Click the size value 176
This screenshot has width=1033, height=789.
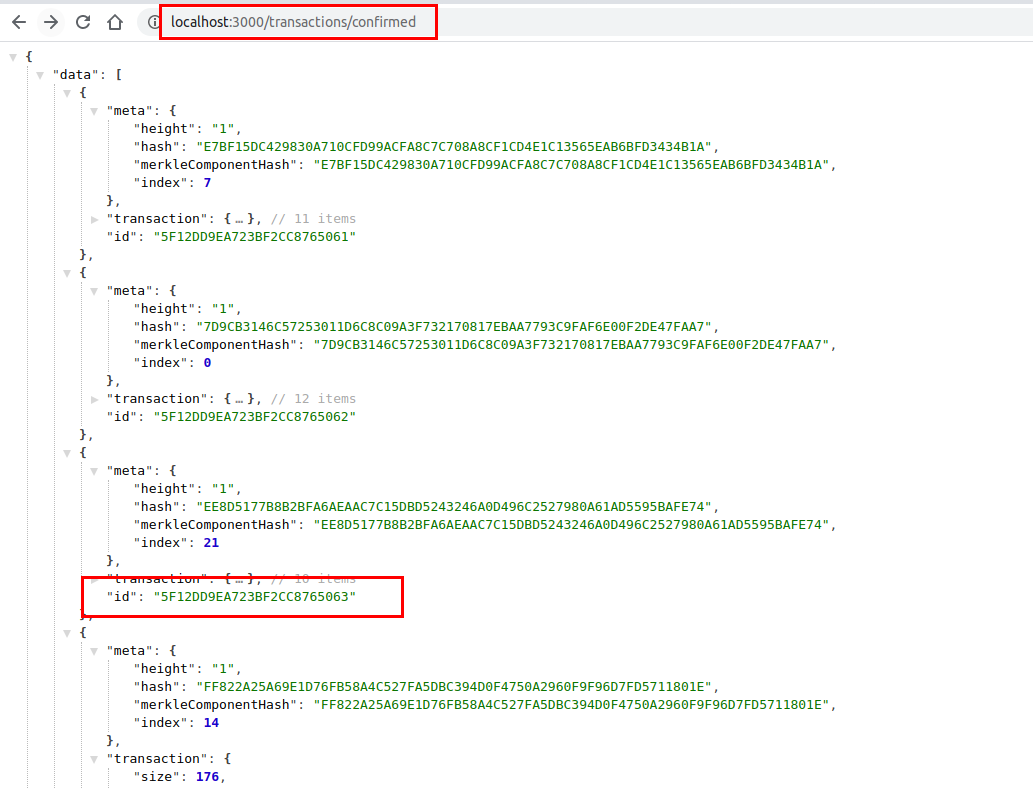tap(207, 776)
